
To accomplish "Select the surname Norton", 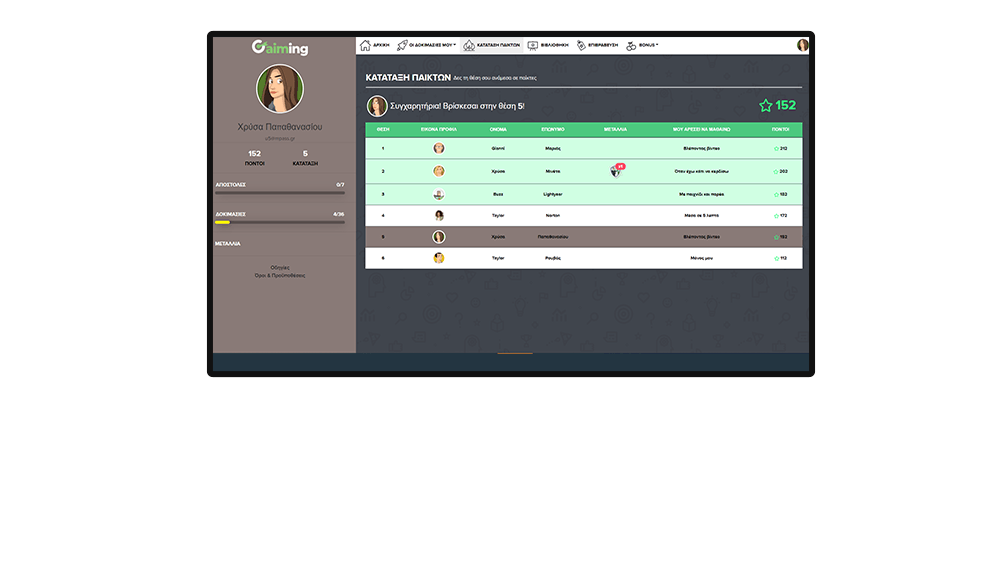I will (x=553, y=216).
